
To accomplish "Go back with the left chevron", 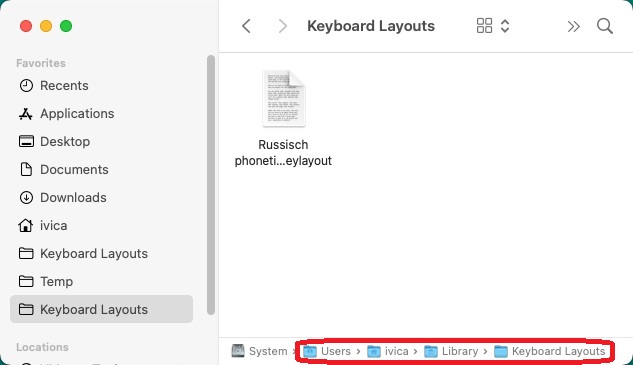I will (x=246, y=26).
